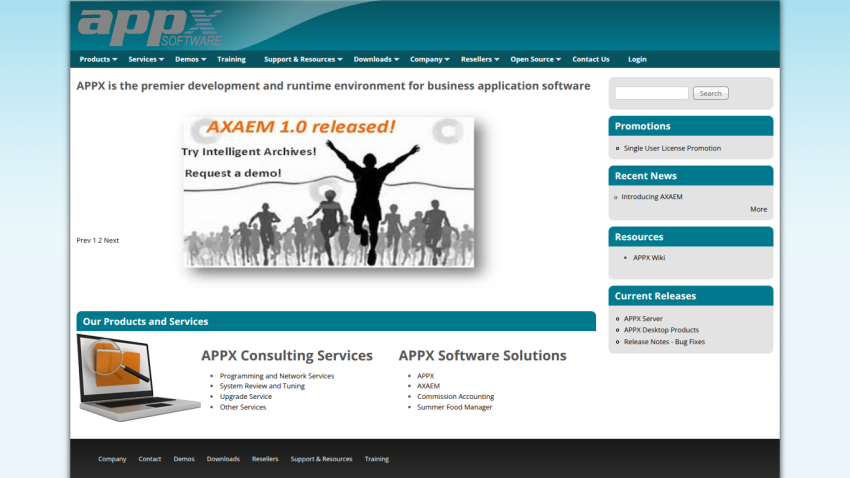Open the Commission Accounting link

(x=455, y=396)
